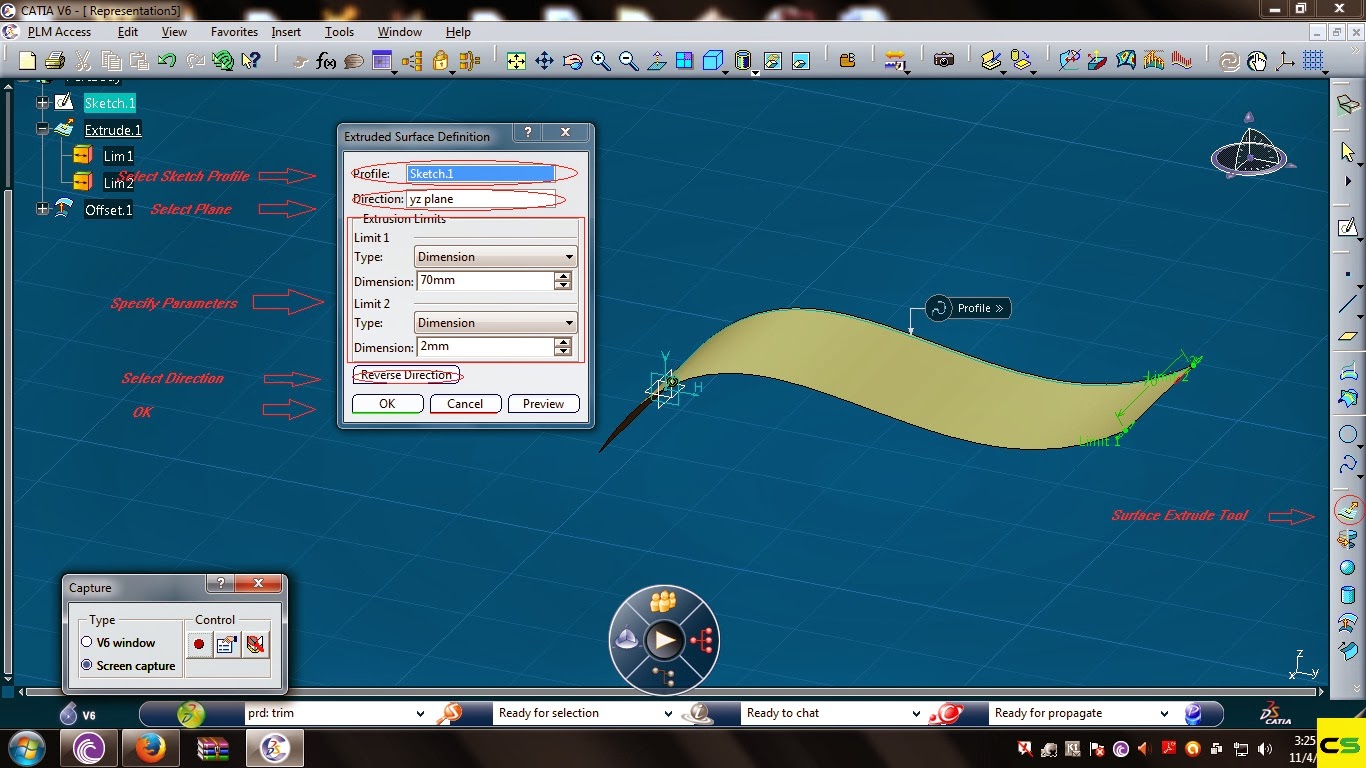Click the Normal View icon
Image resolution: width=1366 pixels, height=768 pixels.
657,61
